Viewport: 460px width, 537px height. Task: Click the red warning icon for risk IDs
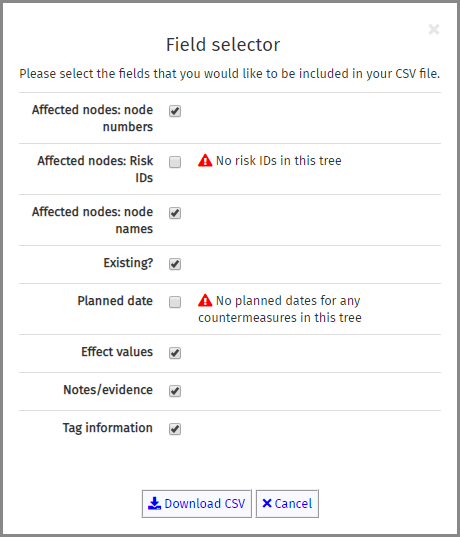[x=205, y=160]
